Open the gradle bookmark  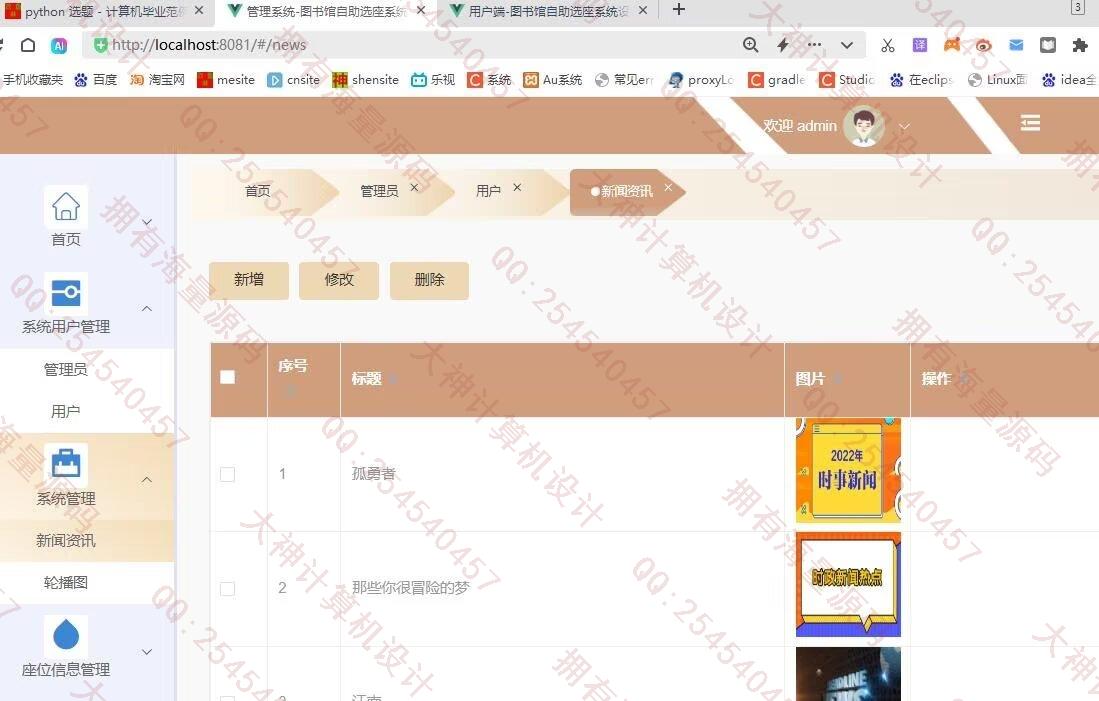[777, 80]
